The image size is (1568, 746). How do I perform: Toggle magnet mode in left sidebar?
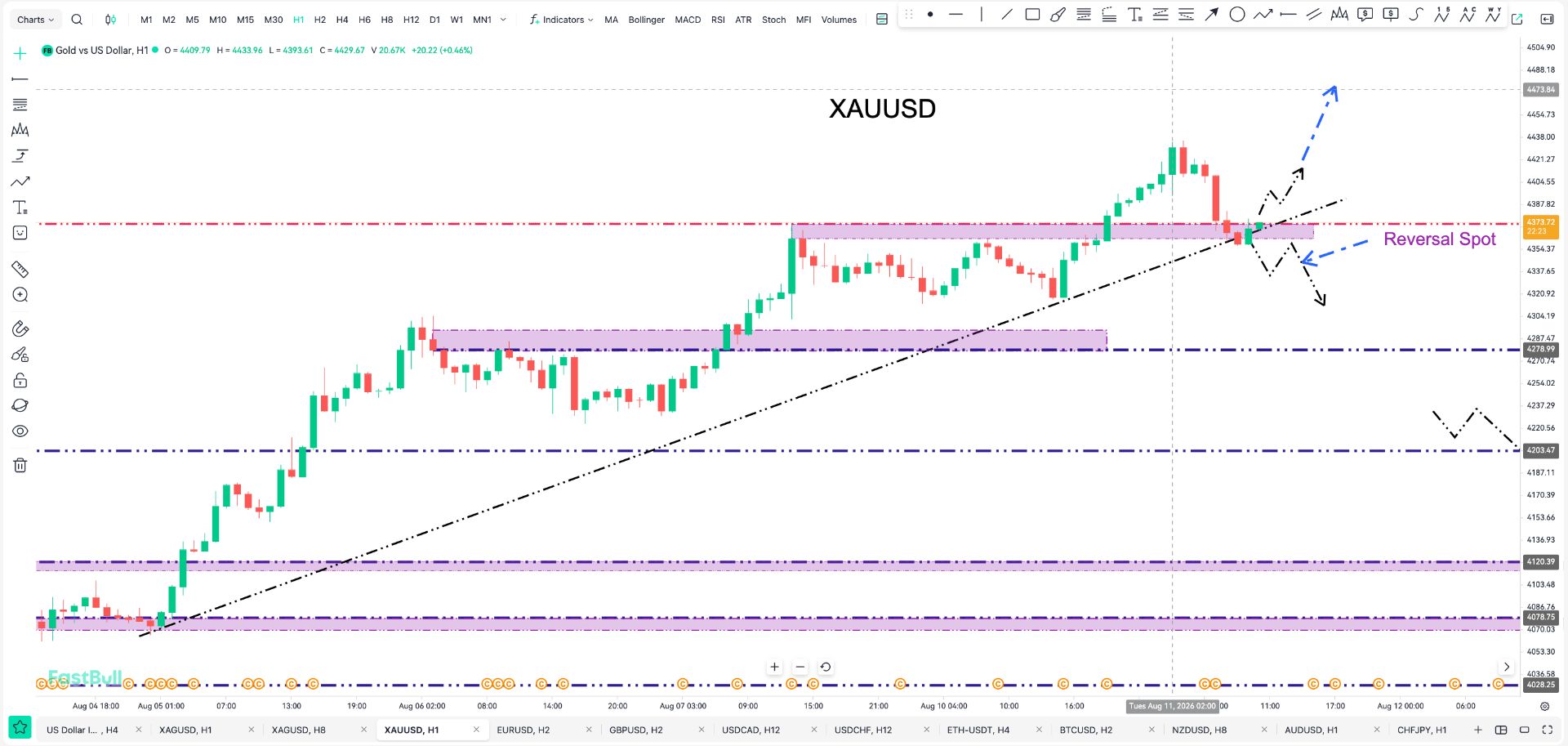(20, 329)
